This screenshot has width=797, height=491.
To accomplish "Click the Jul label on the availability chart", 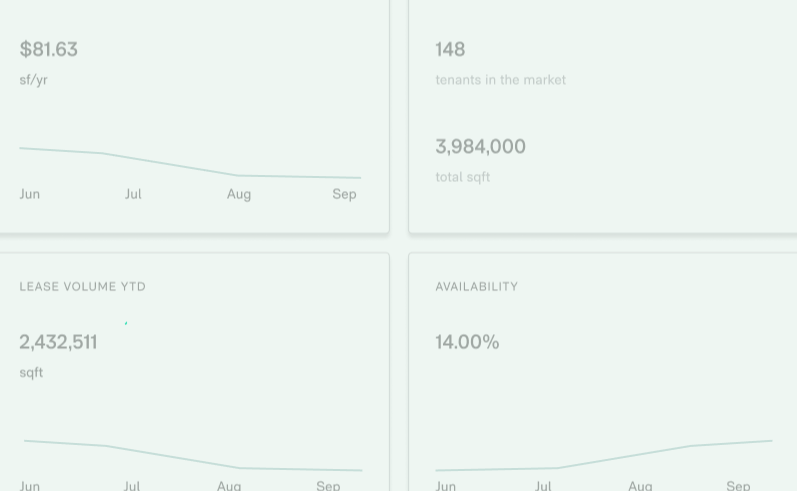I will click(x=543, y=485).
